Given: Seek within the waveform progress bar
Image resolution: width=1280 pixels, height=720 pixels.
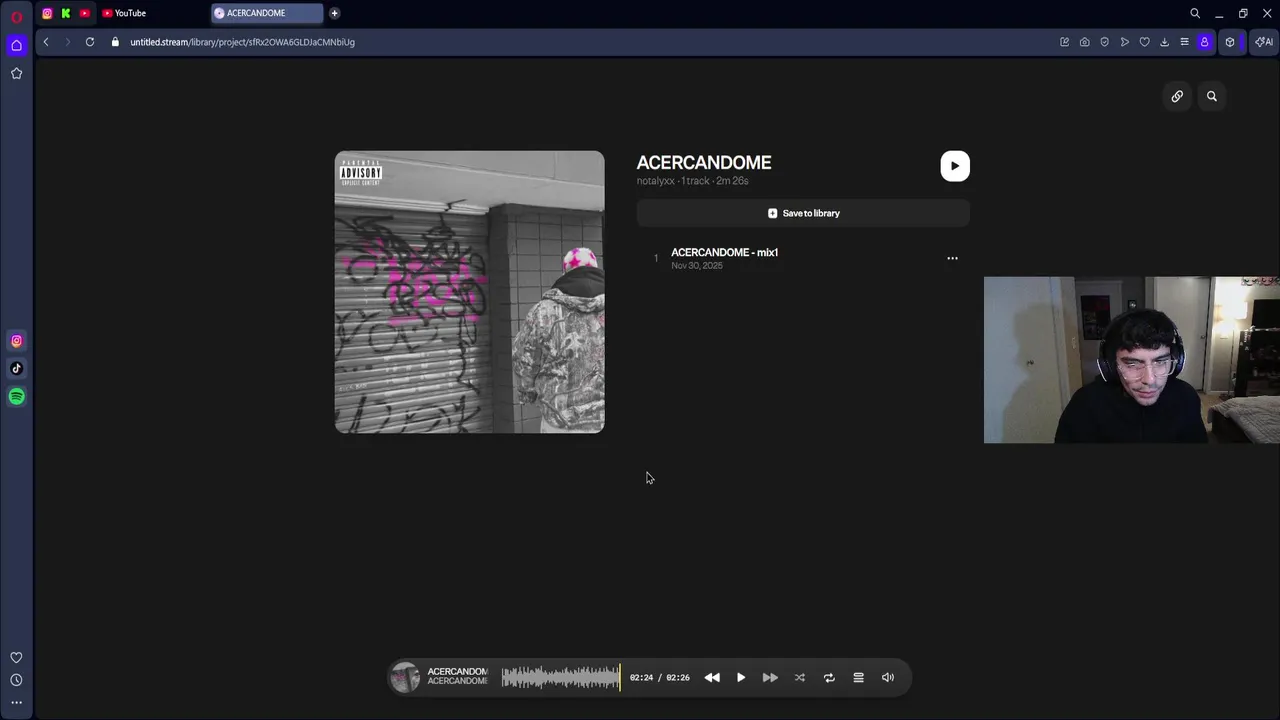Looking at the screenshot, I should (x=561, y=678).
